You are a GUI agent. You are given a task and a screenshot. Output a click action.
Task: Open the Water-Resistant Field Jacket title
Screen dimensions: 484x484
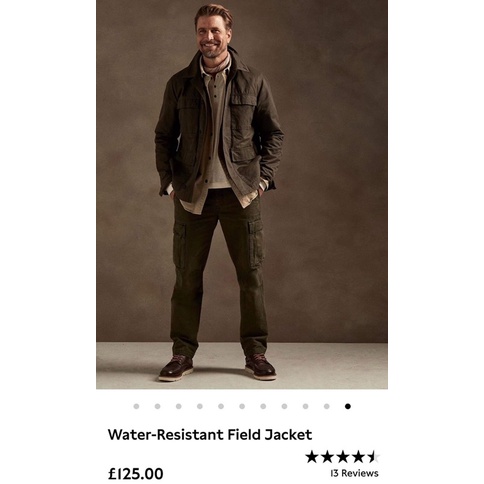tap(210, 435)
